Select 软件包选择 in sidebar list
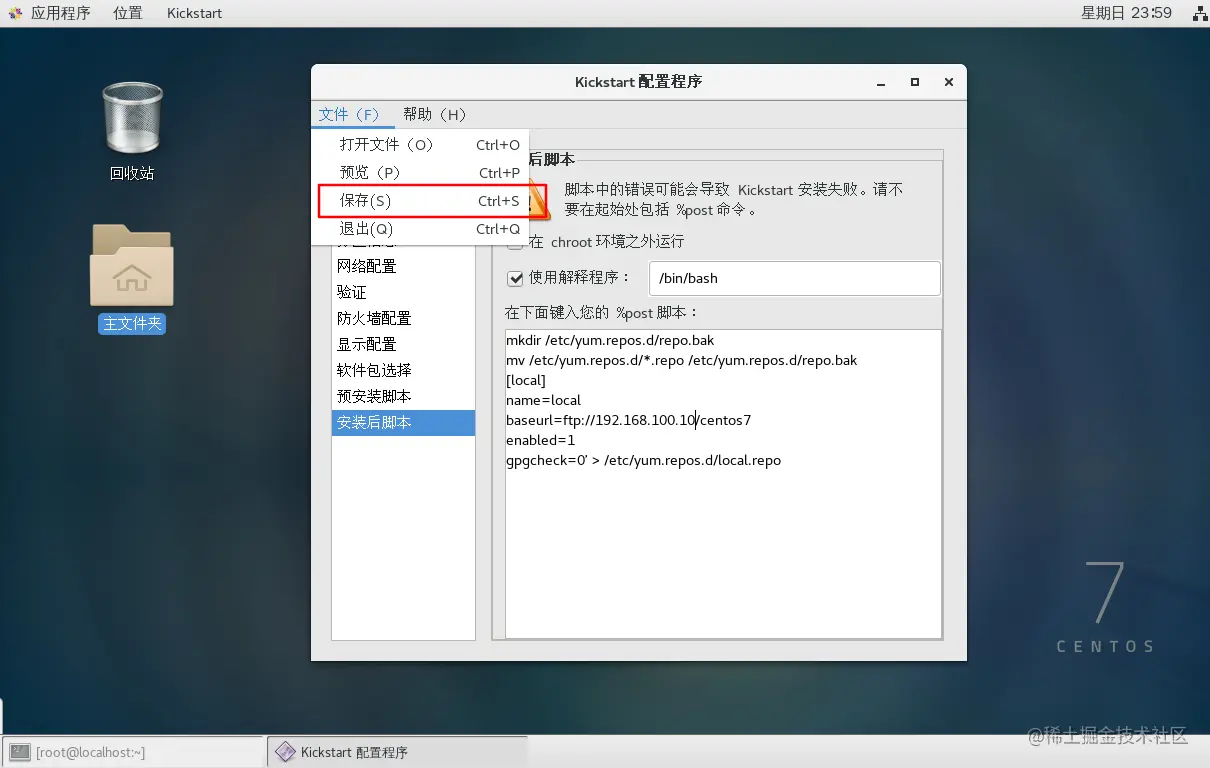The height and width of the screenshot is (768, 1210). pos(403,370)
